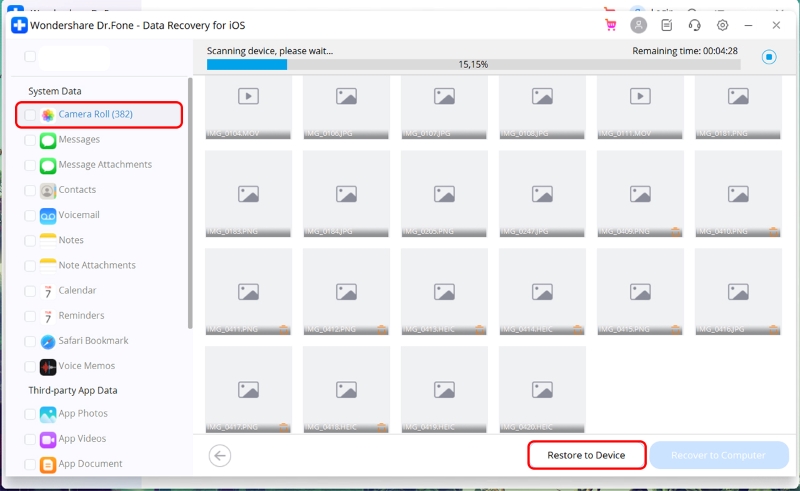Select the App Photos category
The height and width of the screenshot is (491, 800).
point(82,413)
